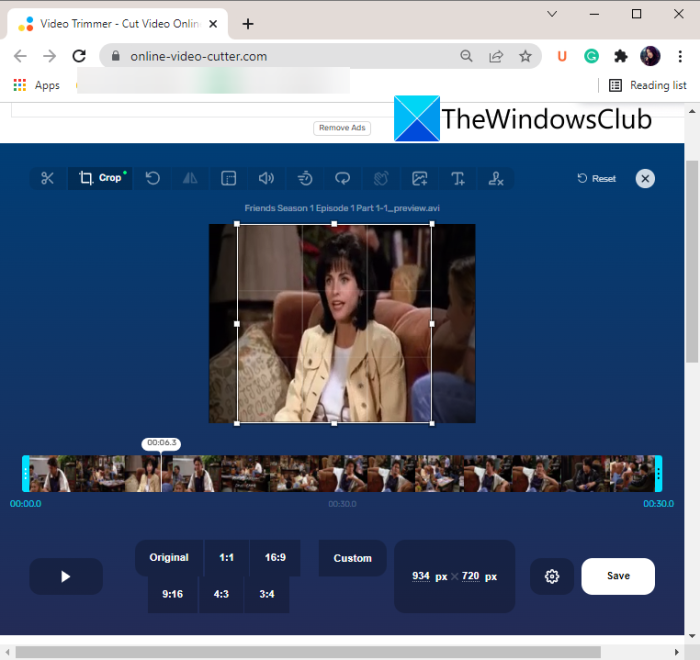Choose the 9:16 aspect ratio
700x660 pixels.
(x=173, y=594)
